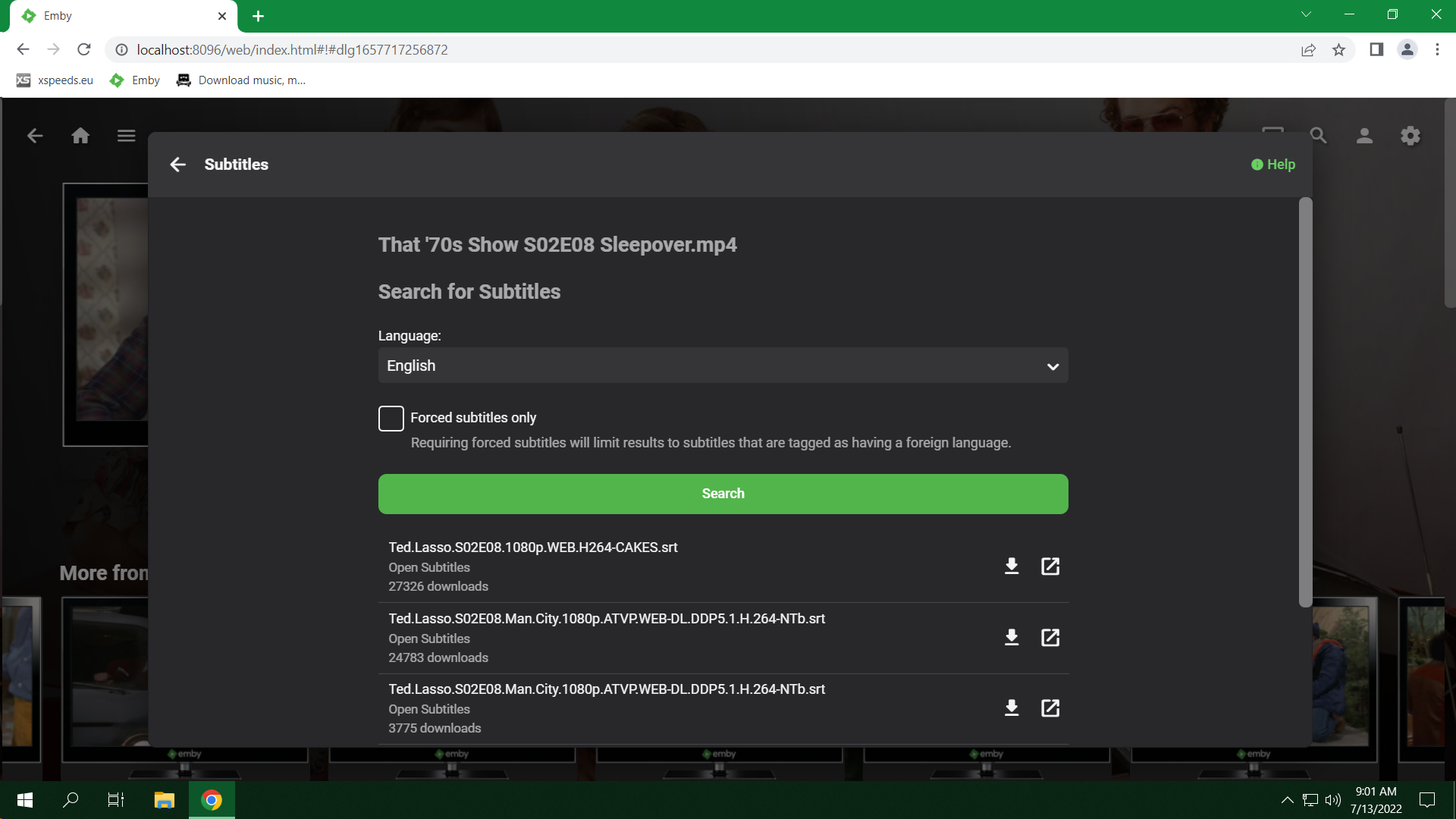The image size is (1456, 819).
Task: Open File Explorer from taskbar
Action: tap(164, 800)
